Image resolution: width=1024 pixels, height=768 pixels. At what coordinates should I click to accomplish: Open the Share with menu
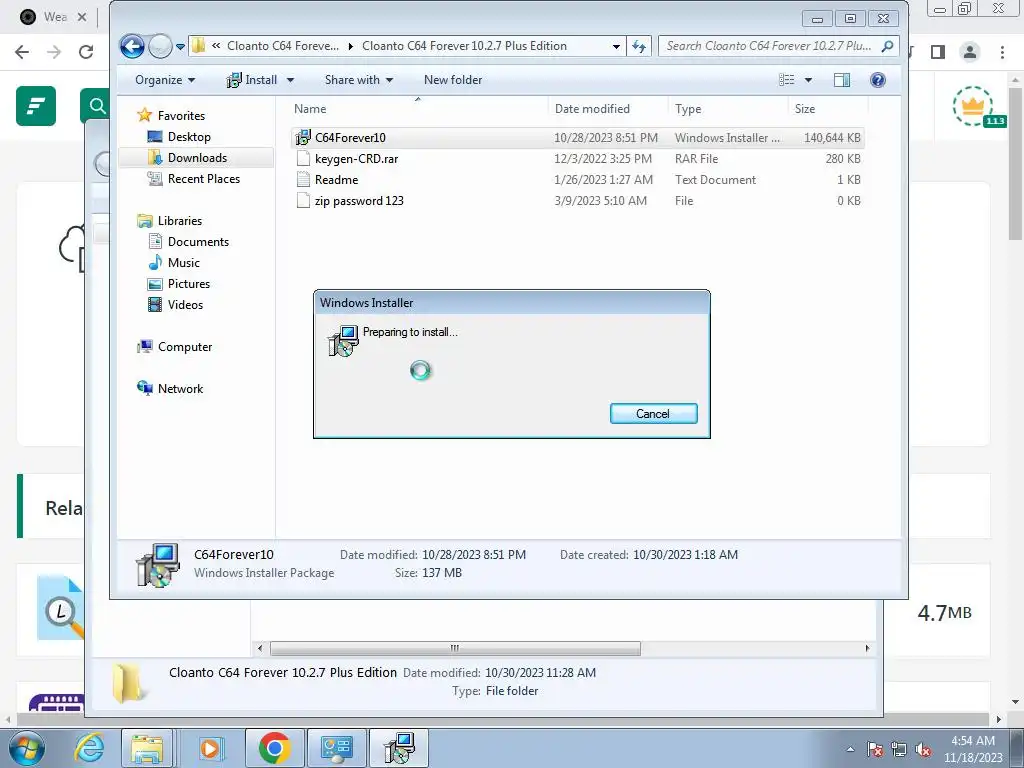pyautogui.click(x=359, y=80)
